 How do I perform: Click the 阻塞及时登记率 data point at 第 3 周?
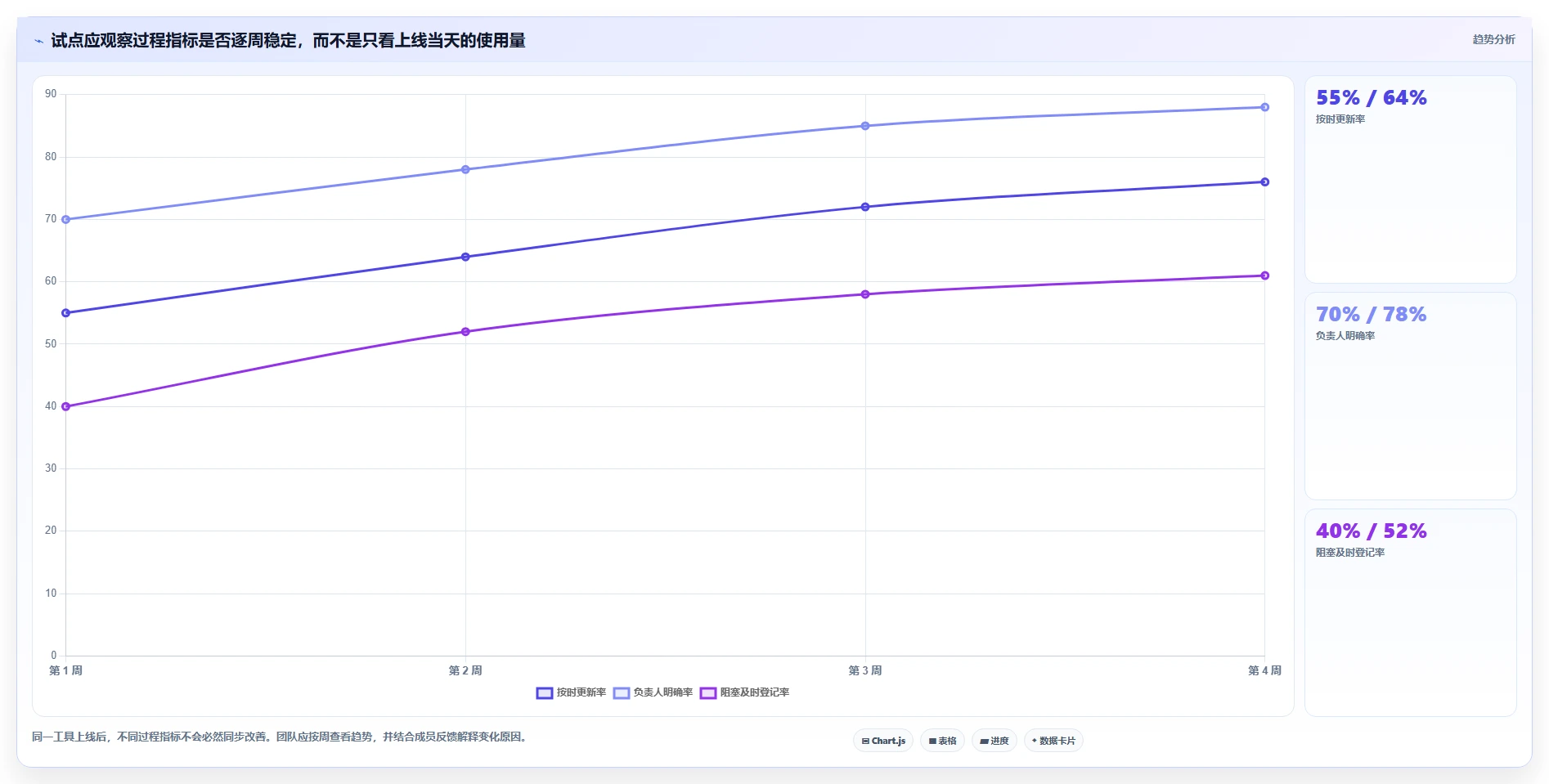(865, 294)
